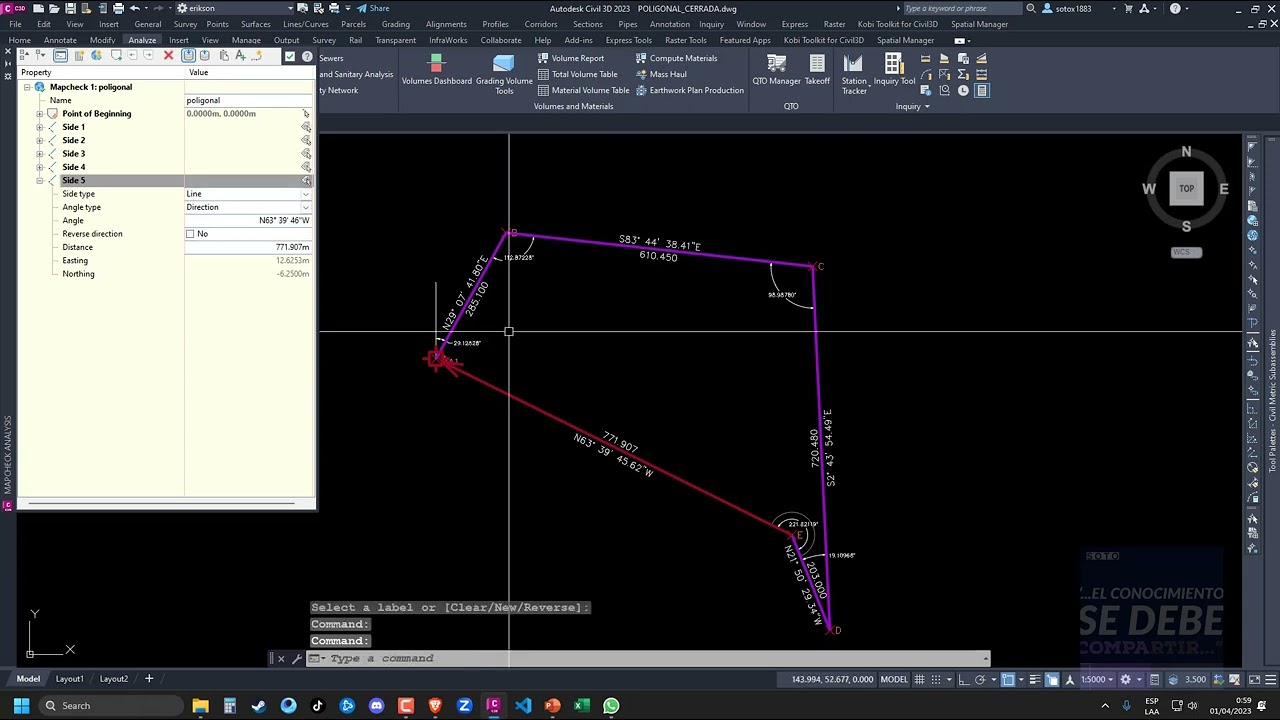Toggle the Reverse direction checkbox
The width and height of the screenshot is (1280, 720).
click(190, 234)
